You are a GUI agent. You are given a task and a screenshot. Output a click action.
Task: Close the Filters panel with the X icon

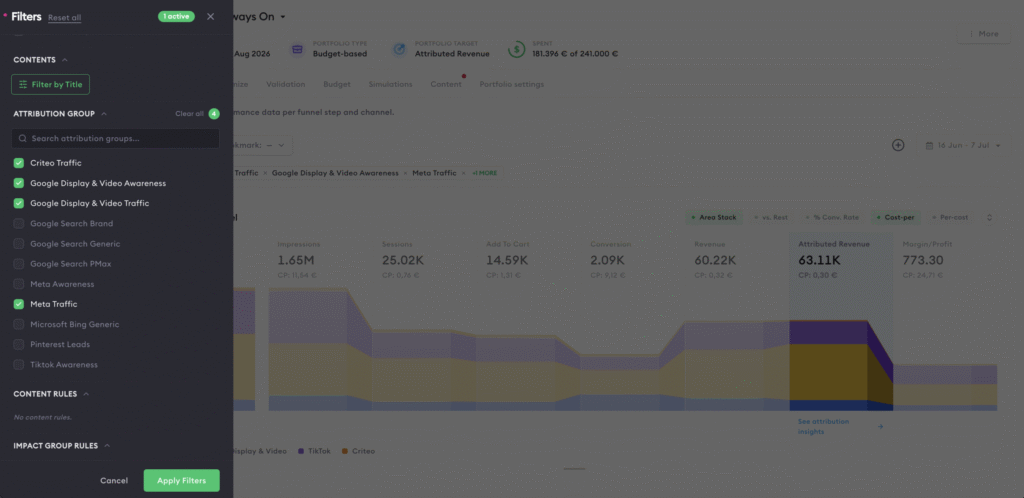(210, 16)
